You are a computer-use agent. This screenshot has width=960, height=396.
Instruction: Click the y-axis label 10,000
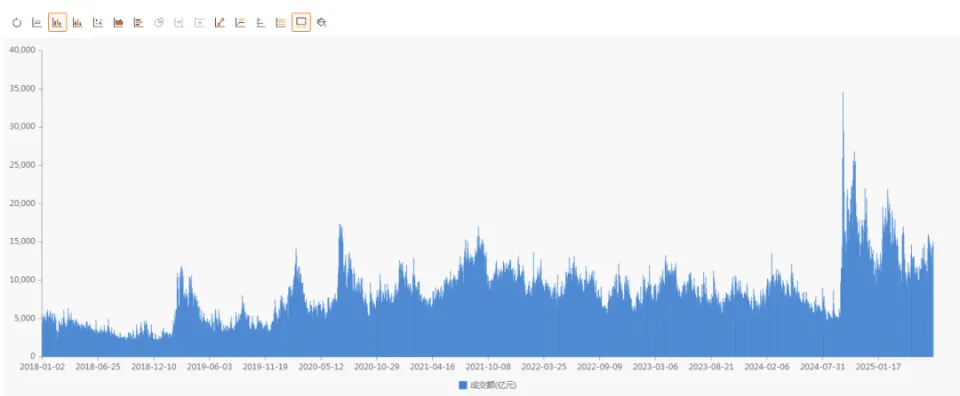pos(23,280)
